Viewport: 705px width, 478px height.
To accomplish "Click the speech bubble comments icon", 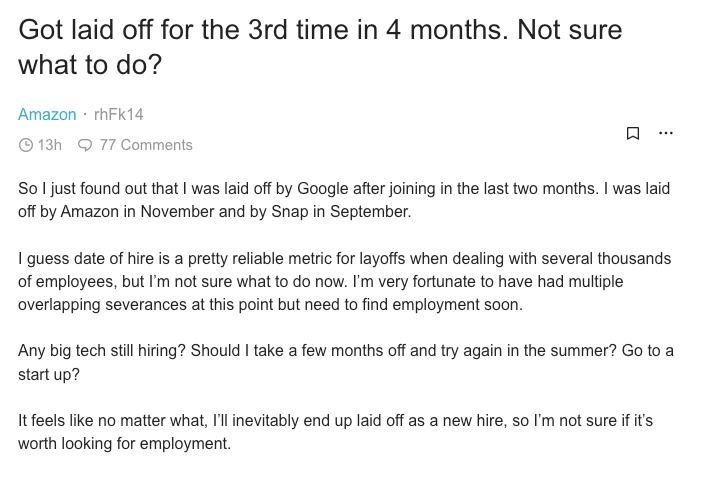I will coord(85,145).
